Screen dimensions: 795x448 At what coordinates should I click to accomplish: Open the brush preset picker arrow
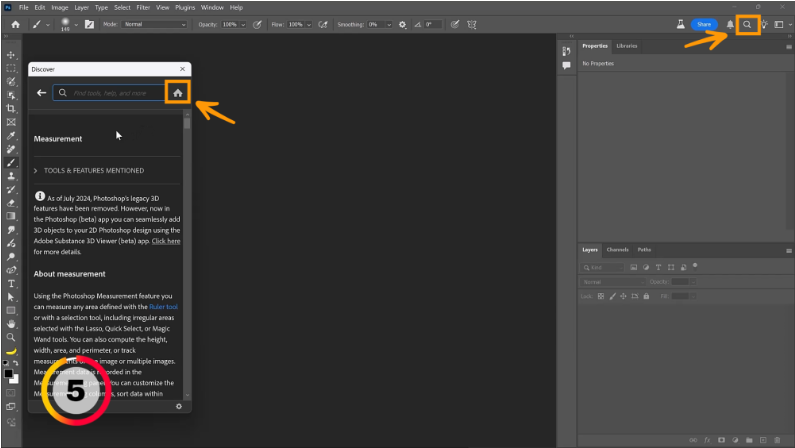point(76,24)
